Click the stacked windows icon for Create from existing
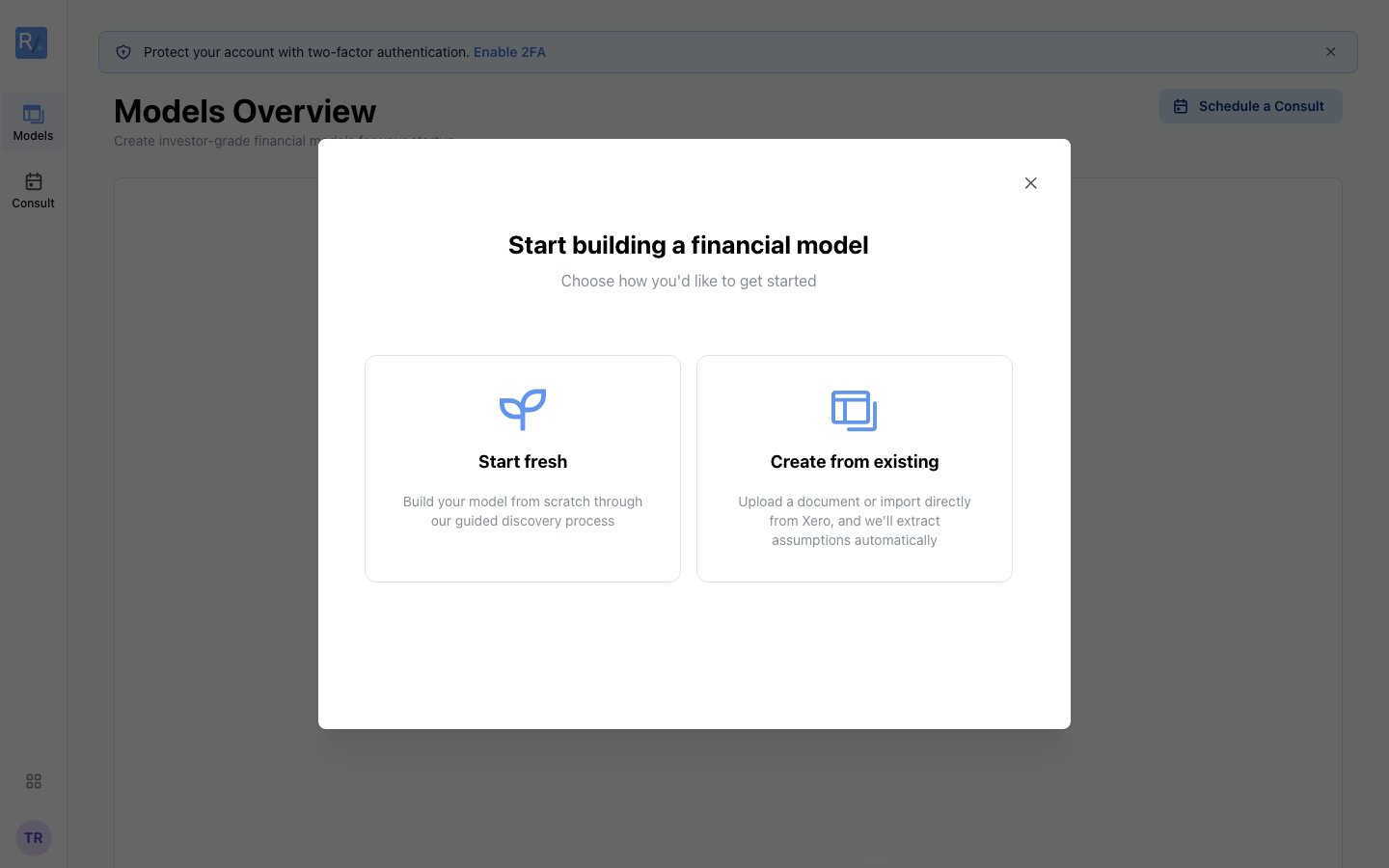Viewport: 1389px width, 868px height. tap(854, 410)
